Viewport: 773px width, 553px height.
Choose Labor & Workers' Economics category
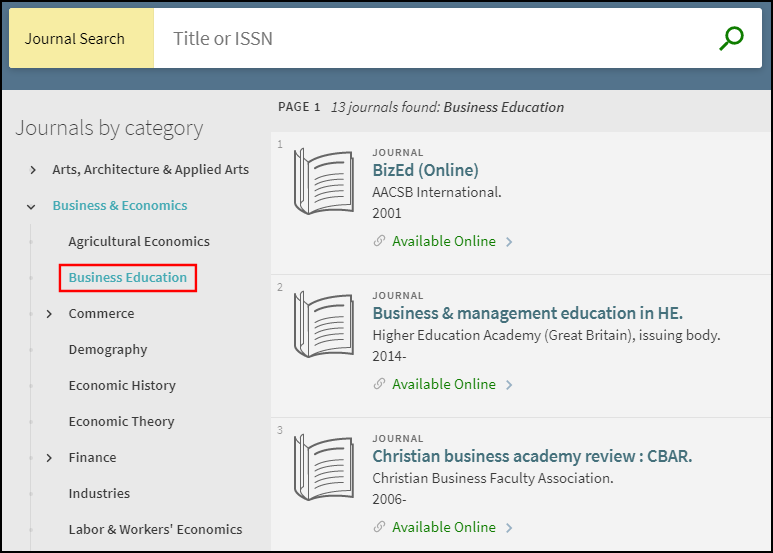[x=155, y=529]
